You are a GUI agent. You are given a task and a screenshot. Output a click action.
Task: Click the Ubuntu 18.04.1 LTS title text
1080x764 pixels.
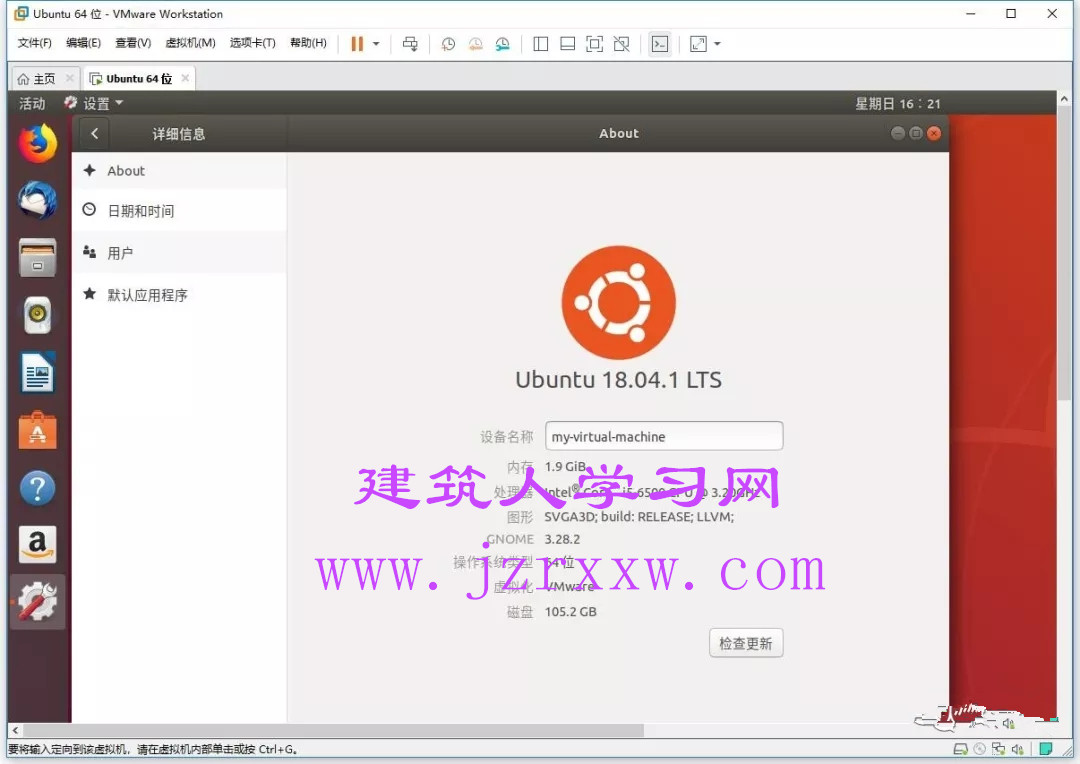click(x=619, y=380)
